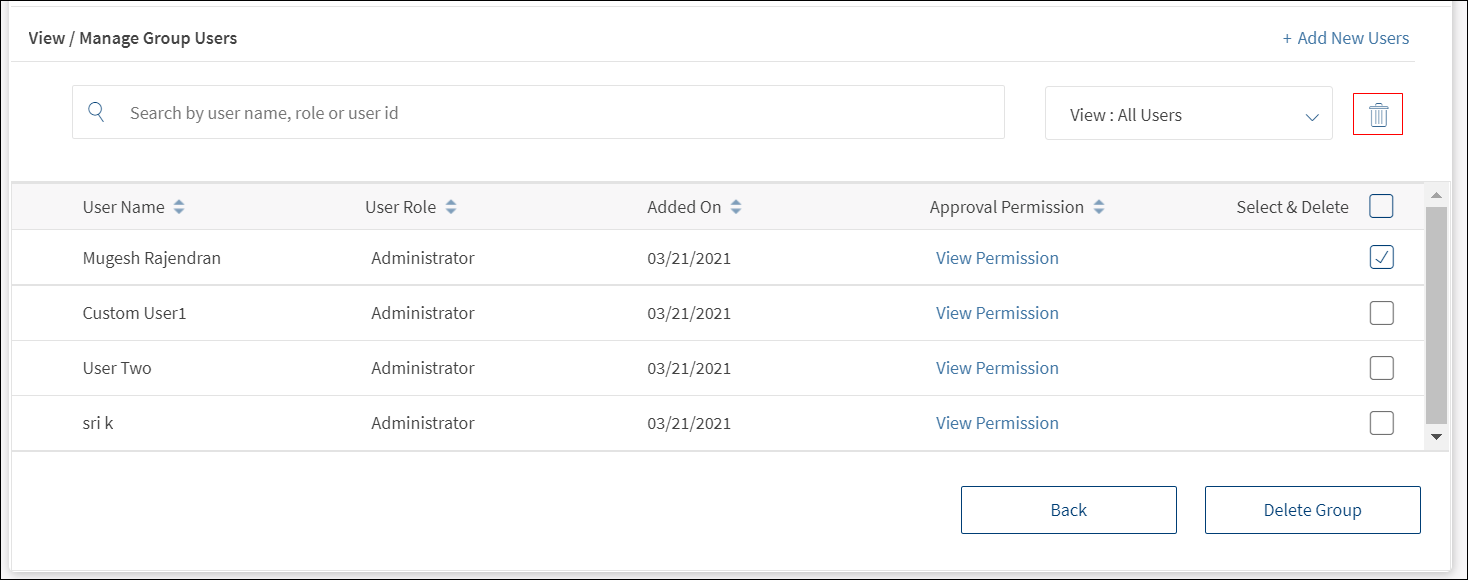Viewport: 1468px width, 580px height.
Task: Sort by User Name column arrows
Action: (x=179, y=207)
